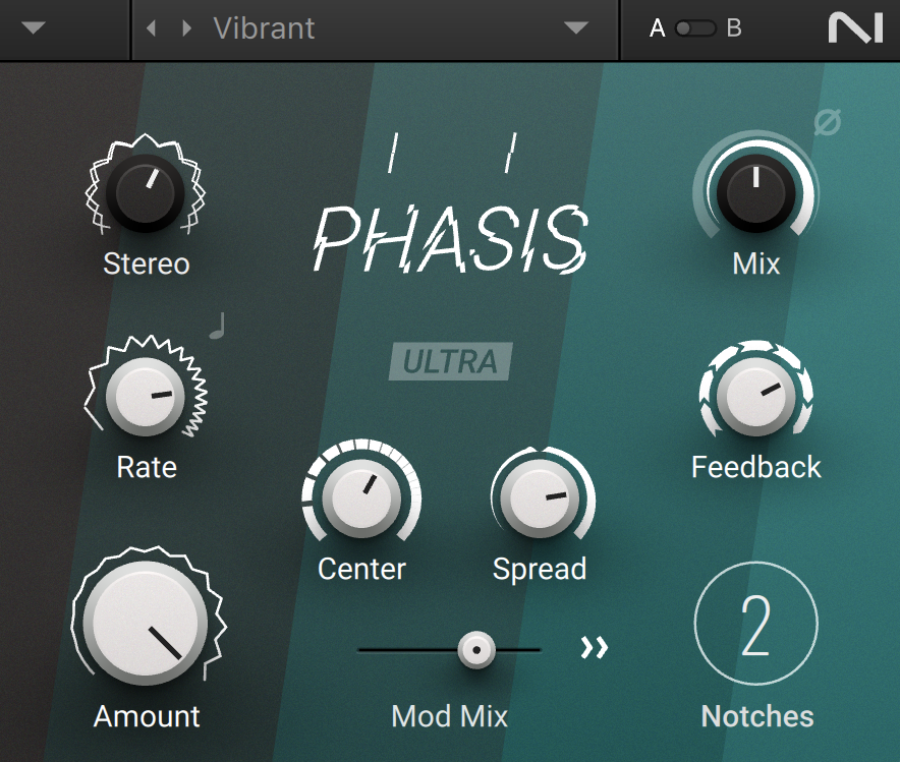Click the Stereo label
Image resolution: width=900 pixels, height=762 pixels.
(x=146, y=264)
